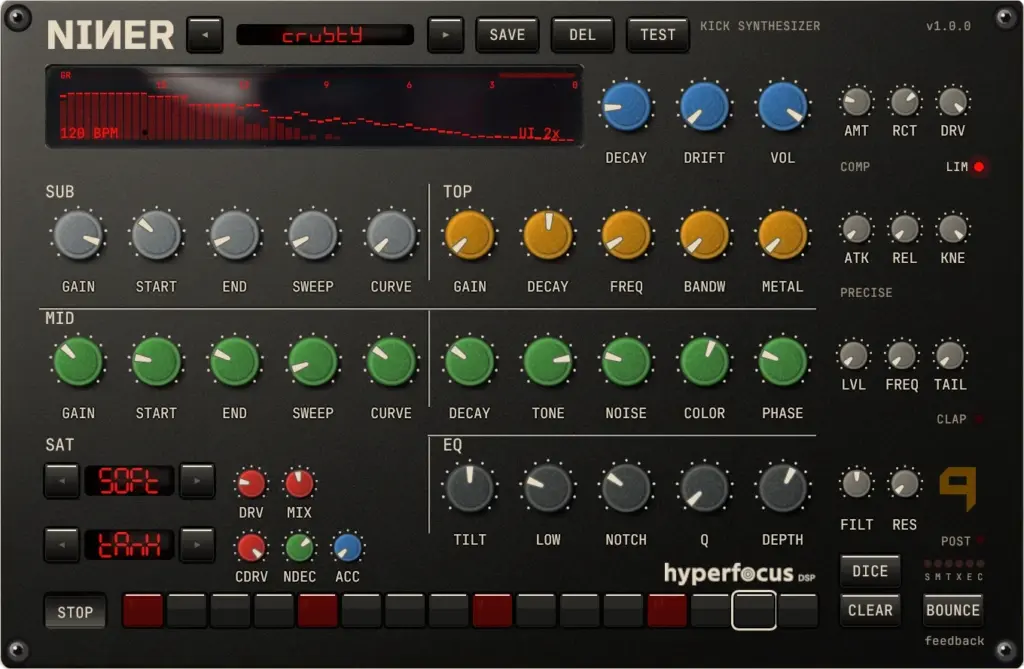Image resolution: width=1024 pixels, height=669 pixels.
Task: Delete preset with DEL button
Action: 582,35
